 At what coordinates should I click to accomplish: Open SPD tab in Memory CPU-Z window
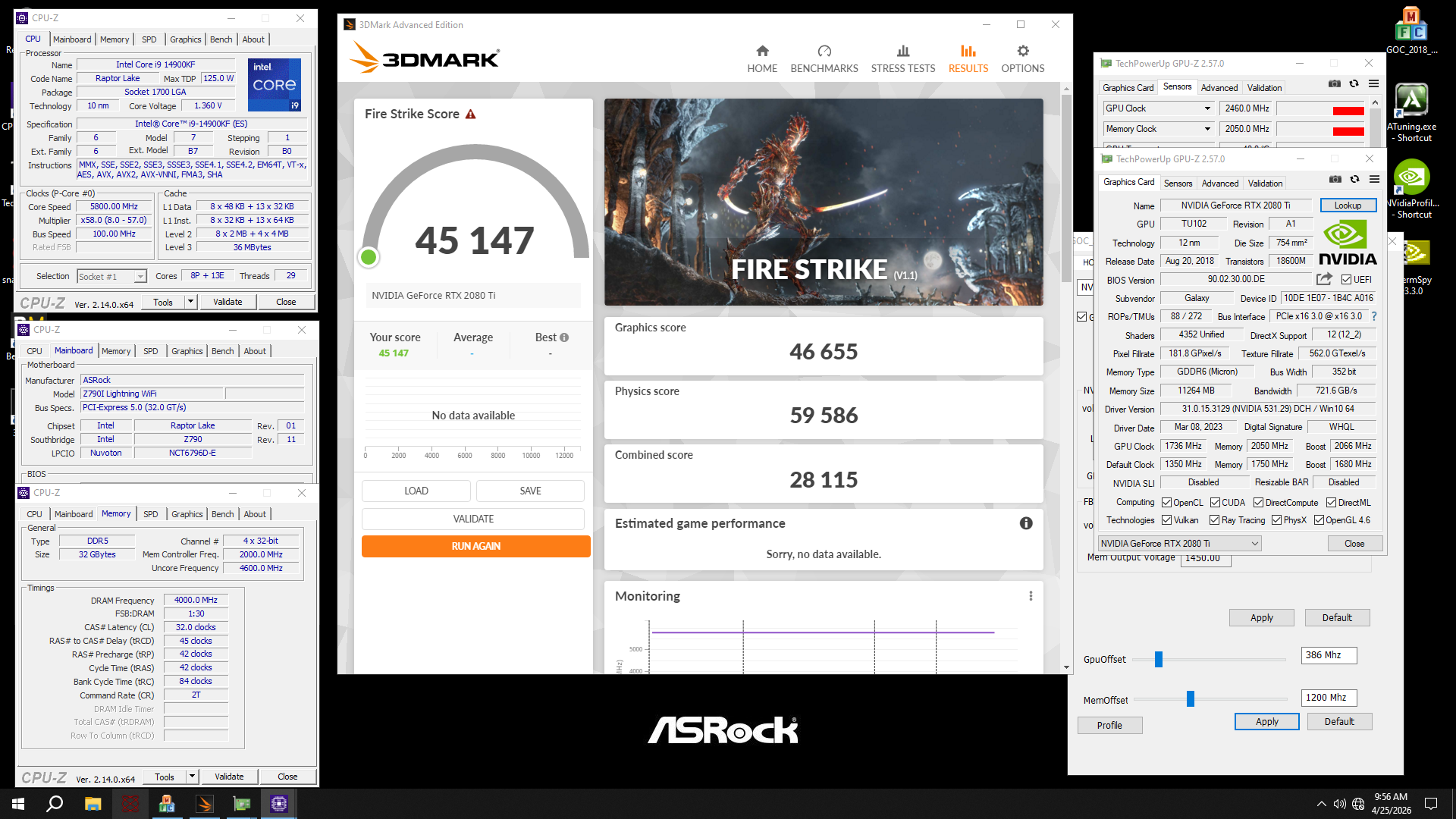coord(151,514)
